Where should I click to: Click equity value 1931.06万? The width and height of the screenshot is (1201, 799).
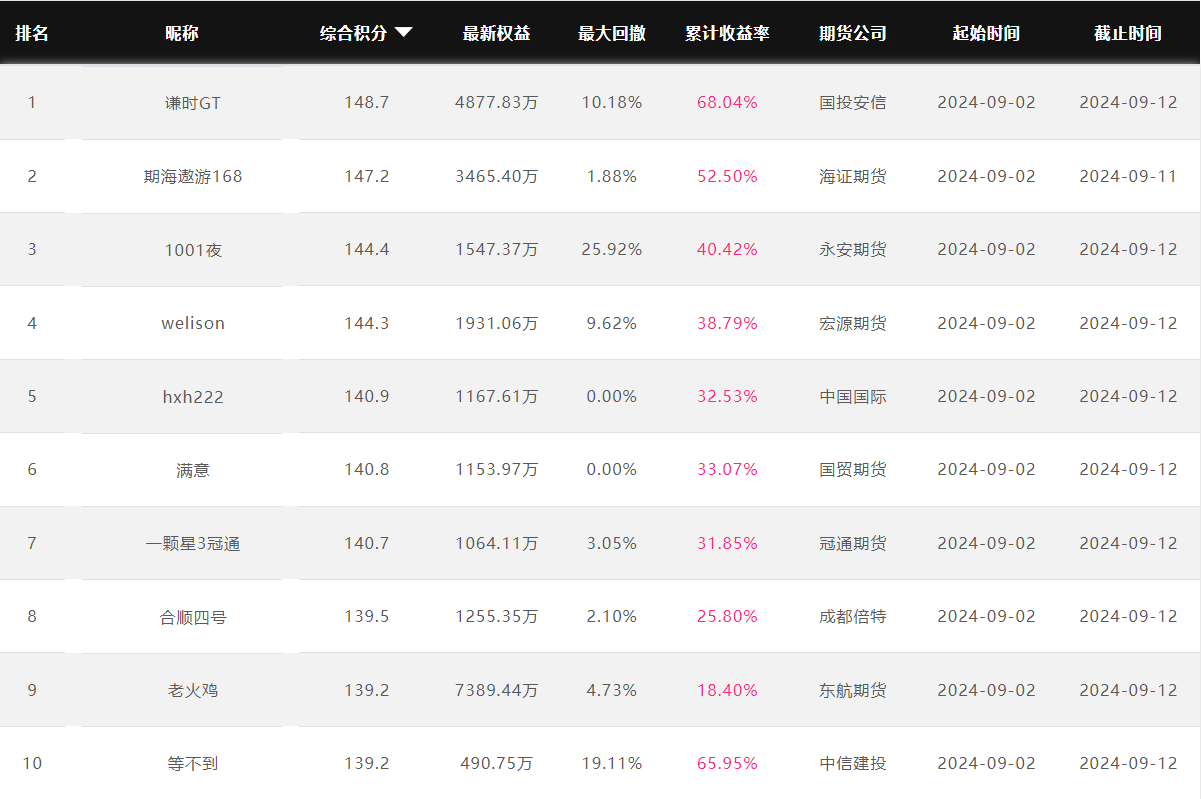pyautogui.click(x=497, y=323)
